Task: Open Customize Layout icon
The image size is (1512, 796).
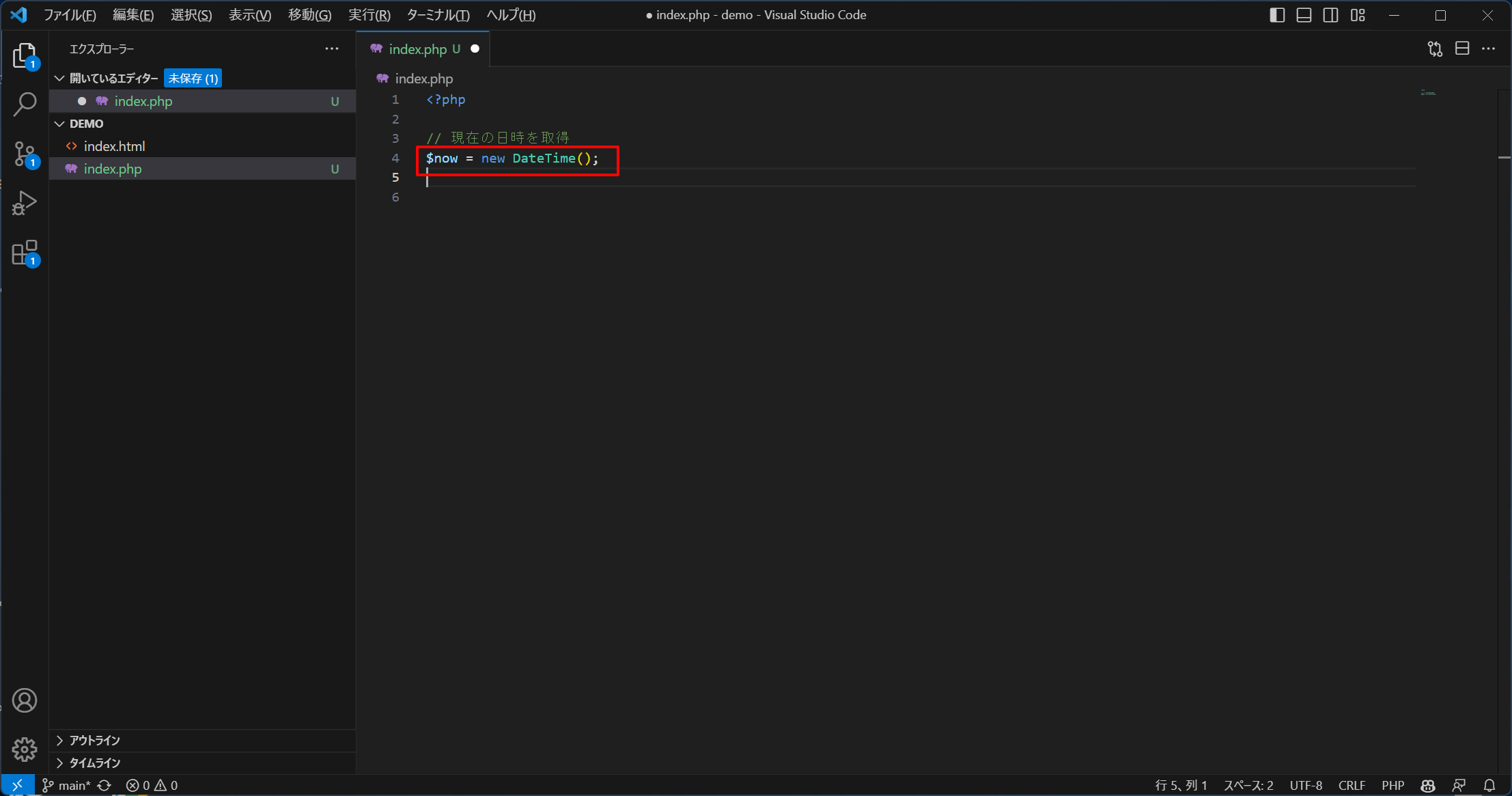Action: [x=1358, y=15]
